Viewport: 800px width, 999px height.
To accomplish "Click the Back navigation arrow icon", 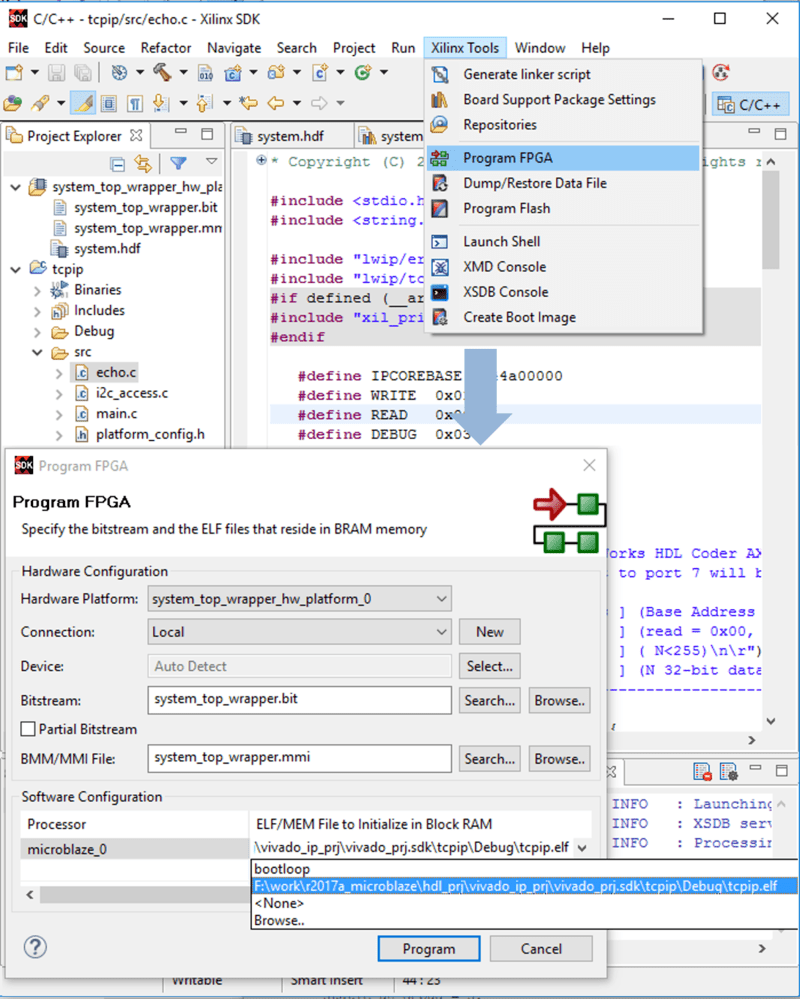I will (275, 103).
